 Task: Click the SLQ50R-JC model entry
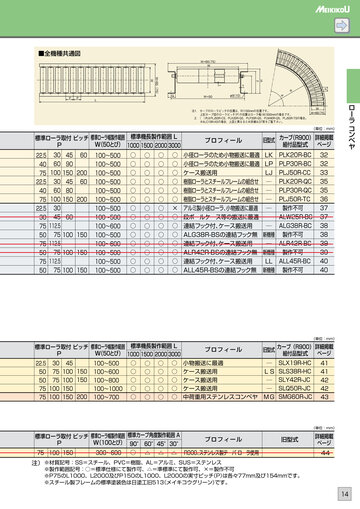click(295, 388)
